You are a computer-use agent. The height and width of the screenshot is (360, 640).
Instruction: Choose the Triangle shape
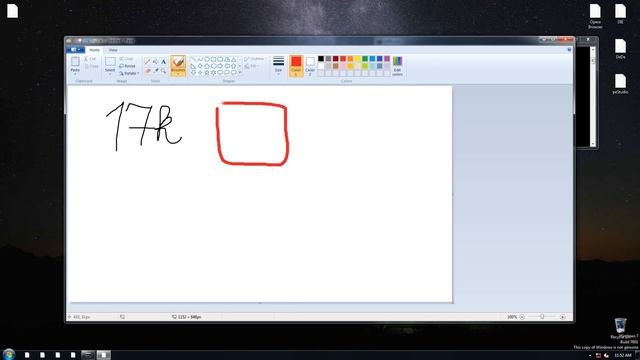(233, 59)
